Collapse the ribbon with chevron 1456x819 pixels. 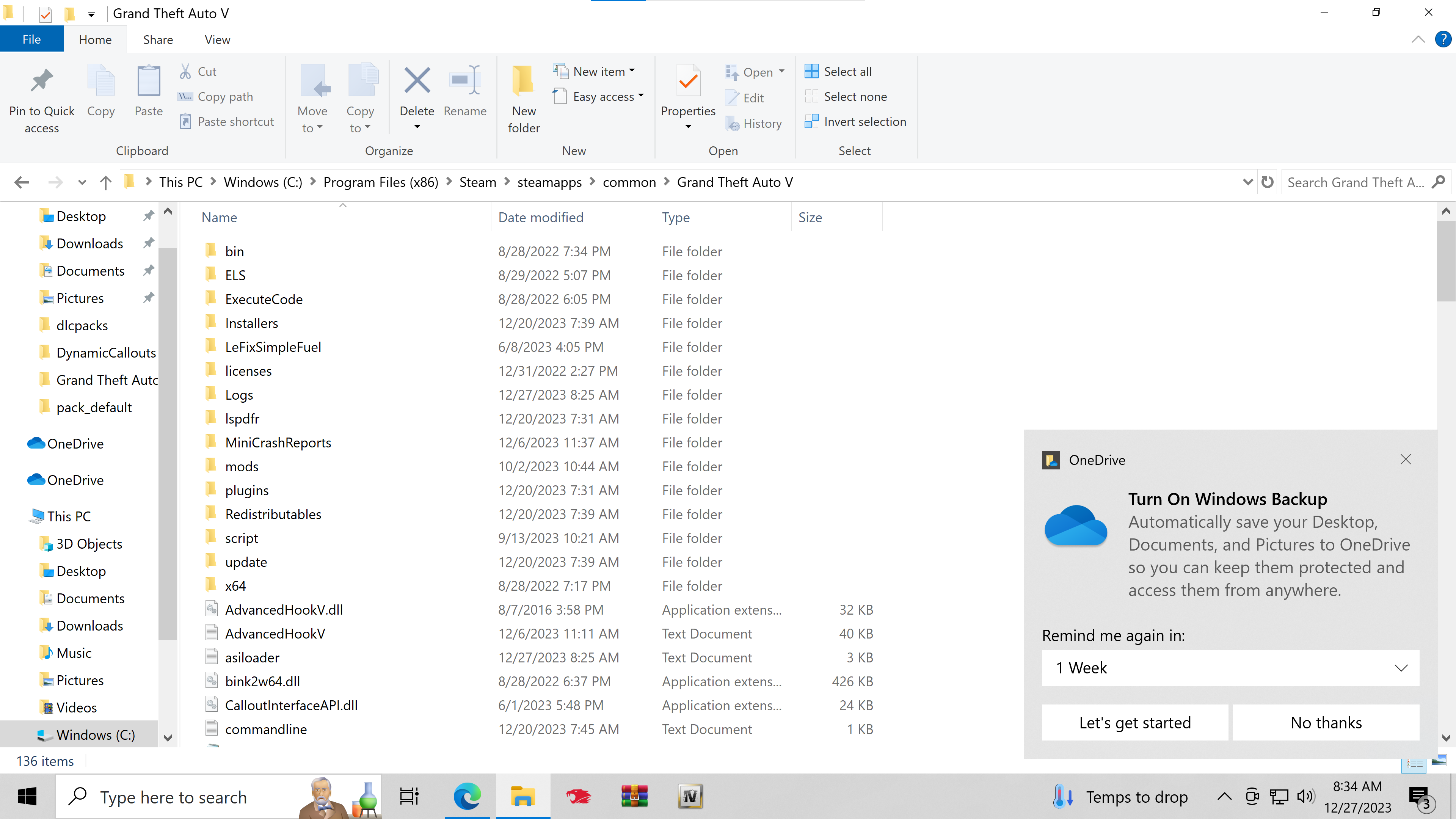click(1418, 39)
